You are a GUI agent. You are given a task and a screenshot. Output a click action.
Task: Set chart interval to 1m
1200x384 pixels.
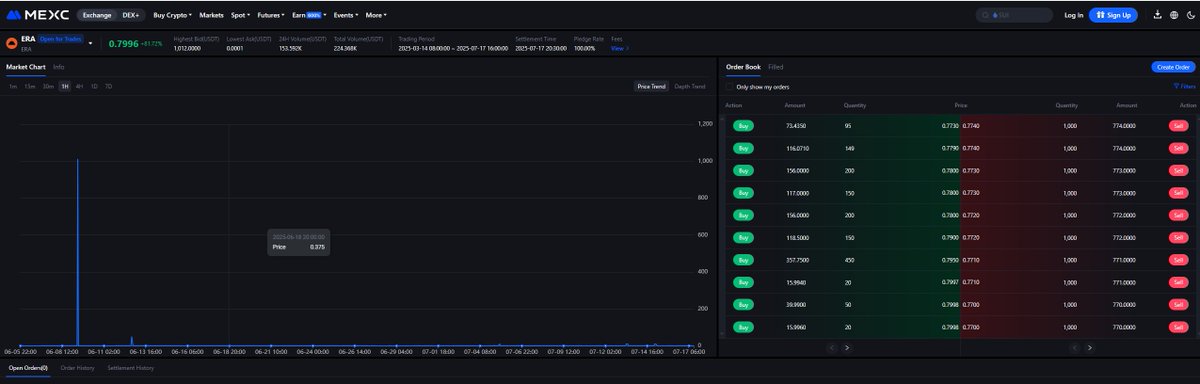13,87
